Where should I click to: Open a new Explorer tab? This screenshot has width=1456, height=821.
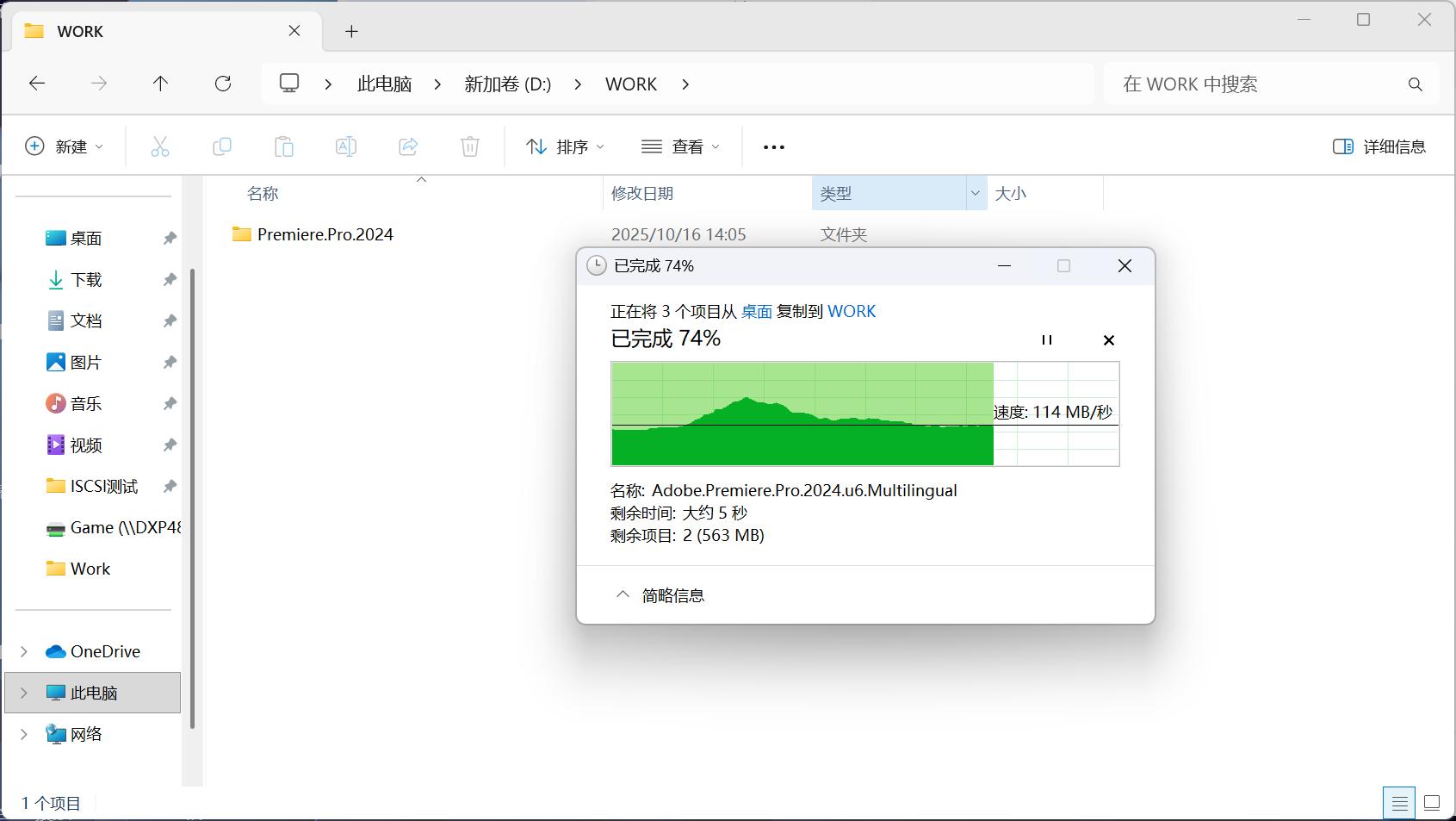point(351,32)
